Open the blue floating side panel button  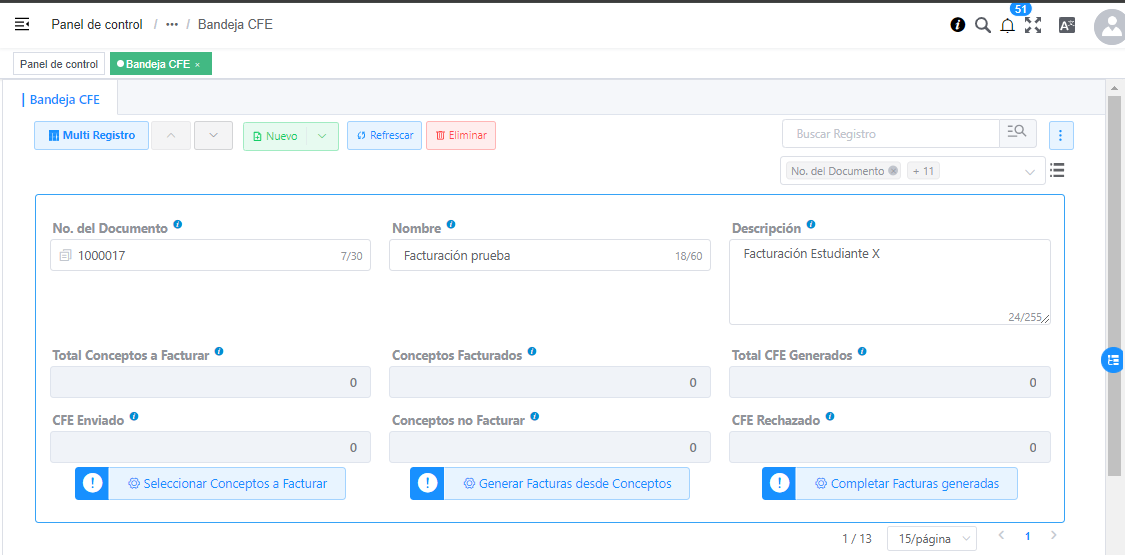coord(1113,360)
